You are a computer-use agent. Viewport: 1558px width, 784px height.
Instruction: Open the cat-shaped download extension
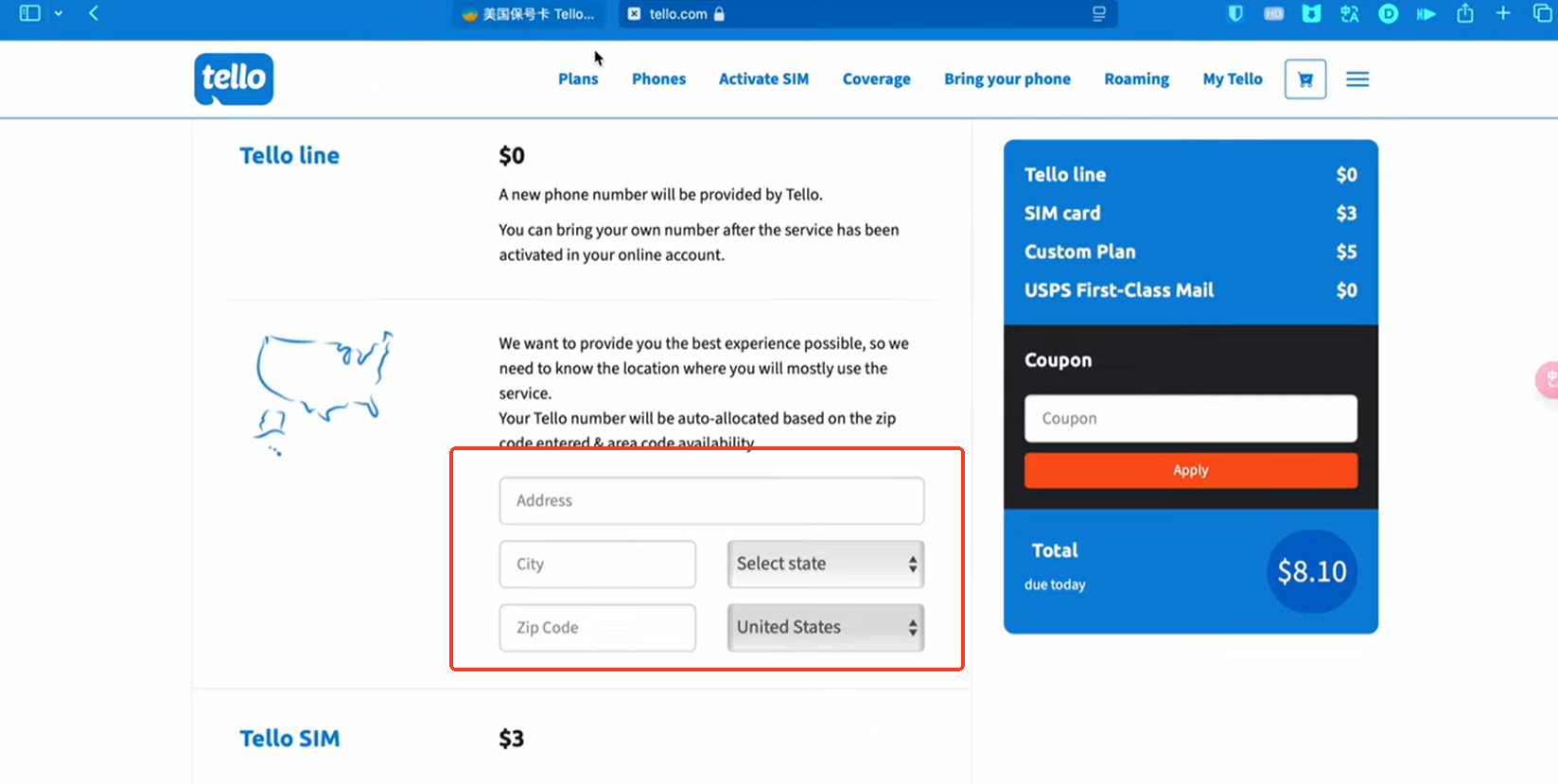(x=1311, y=13)
